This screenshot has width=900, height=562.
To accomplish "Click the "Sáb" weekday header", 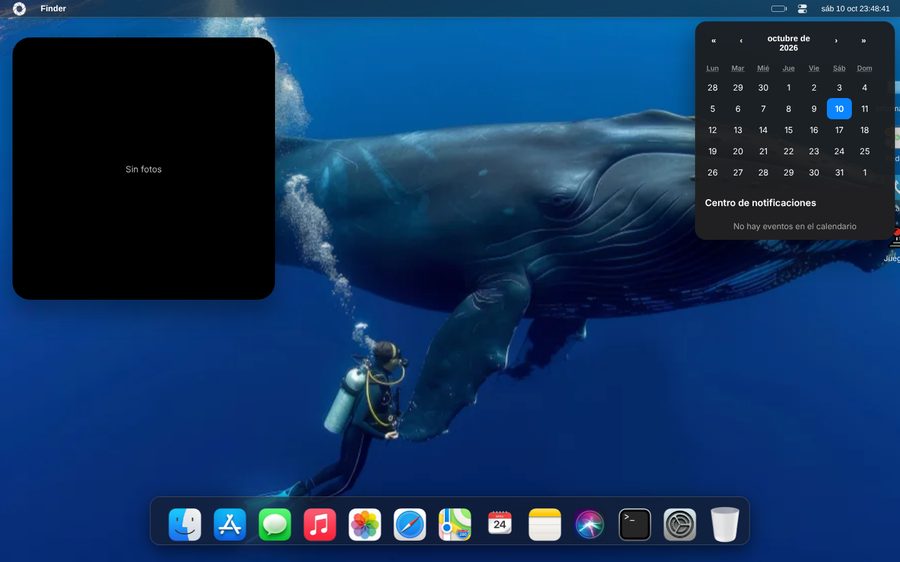I will pos(839,68).
